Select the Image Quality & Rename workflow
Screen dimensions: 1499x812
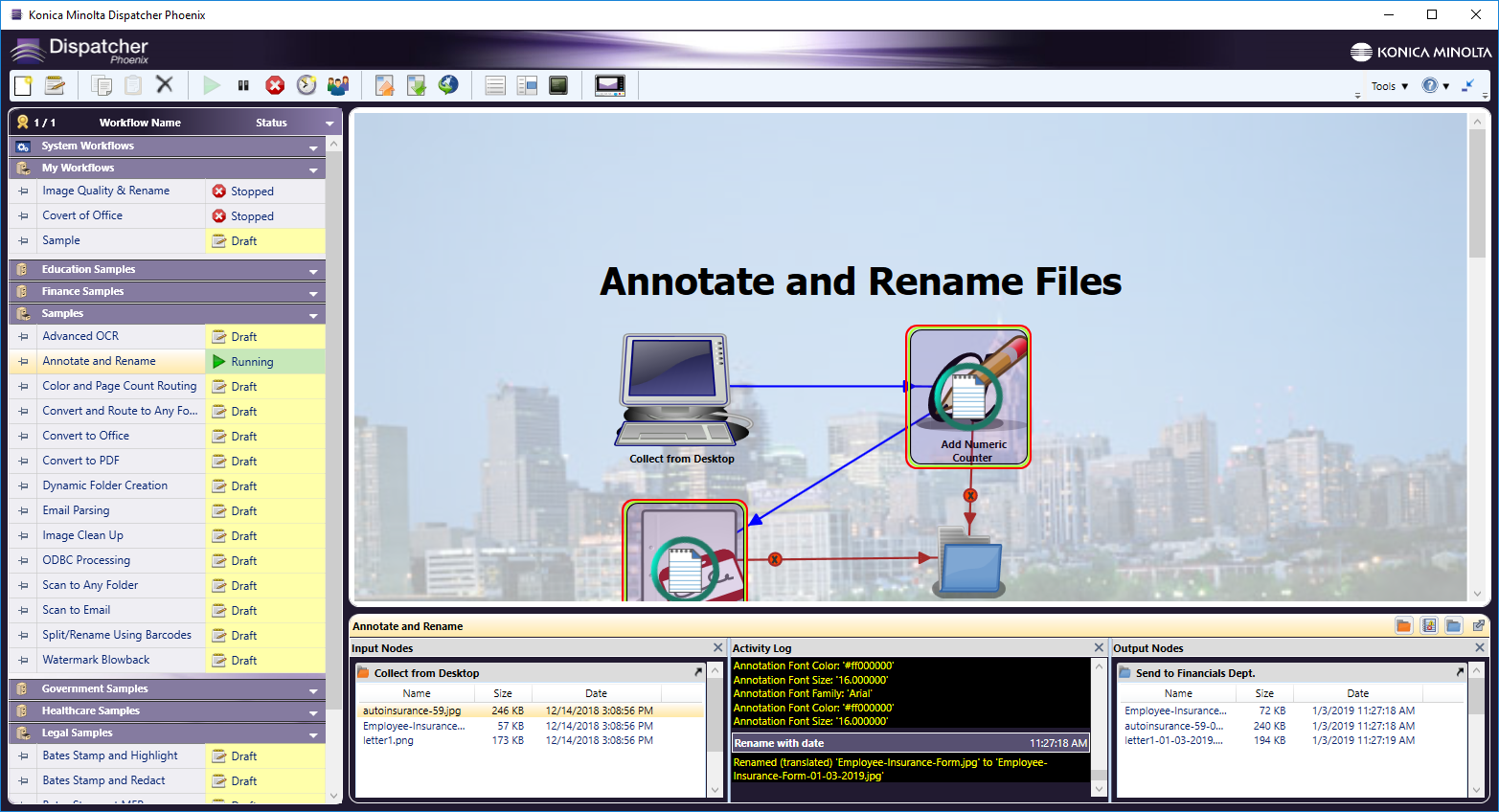pos(105,191)
